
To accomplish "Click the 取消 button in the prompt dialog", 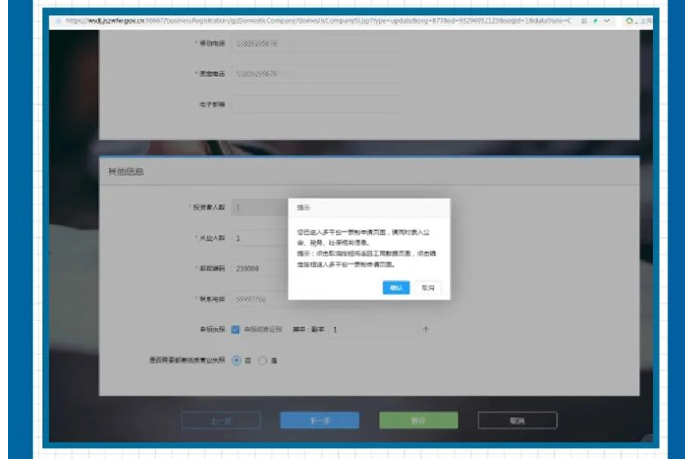I will click(x=428, y=287).
